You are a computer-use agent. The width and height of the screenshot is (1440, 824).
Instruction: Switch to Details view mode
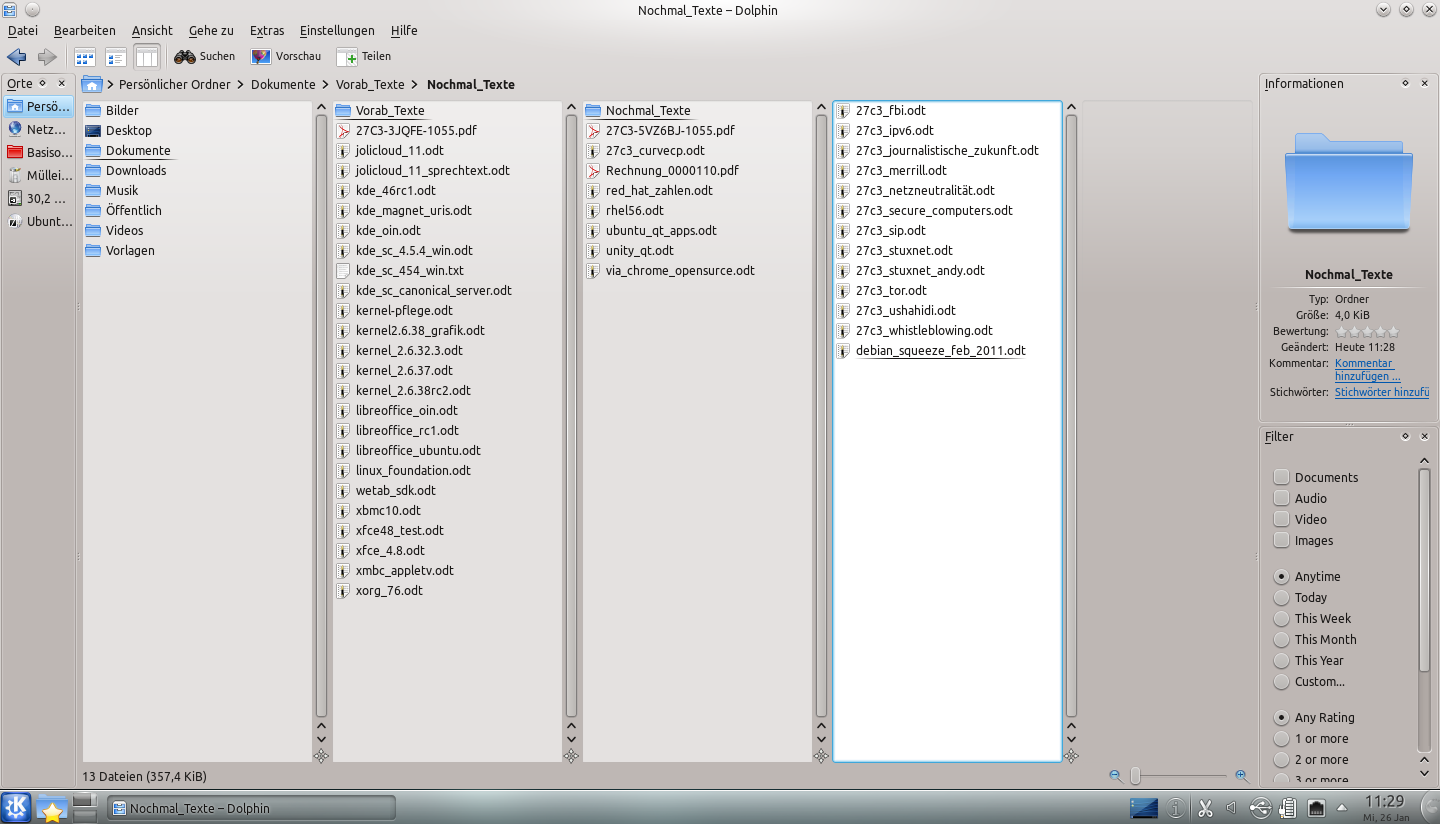coord(116,57)
